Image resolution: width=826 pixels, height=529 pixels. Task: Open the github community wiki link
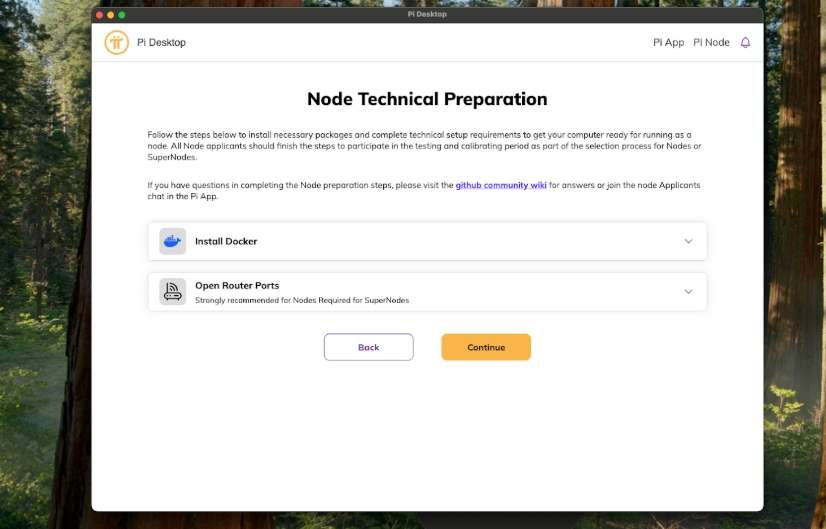coord(501,185)
